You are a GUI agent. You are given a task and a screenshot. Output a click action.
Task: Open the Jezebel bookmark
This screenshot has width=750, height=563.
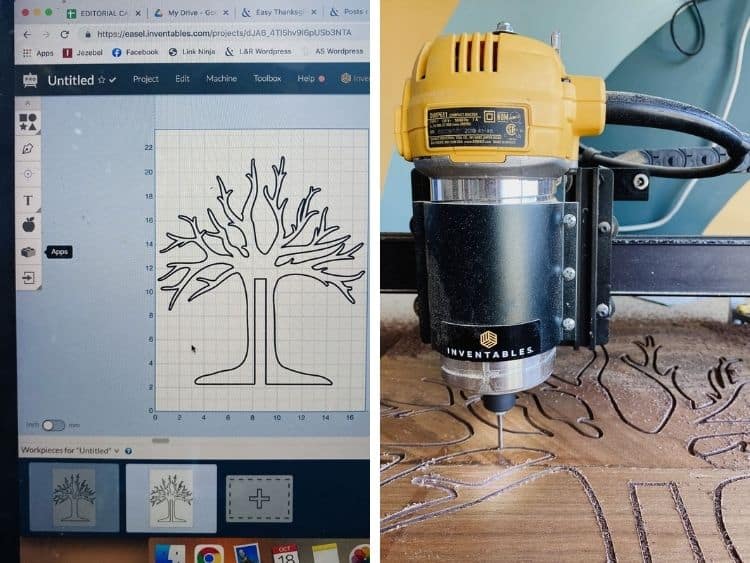83,53
